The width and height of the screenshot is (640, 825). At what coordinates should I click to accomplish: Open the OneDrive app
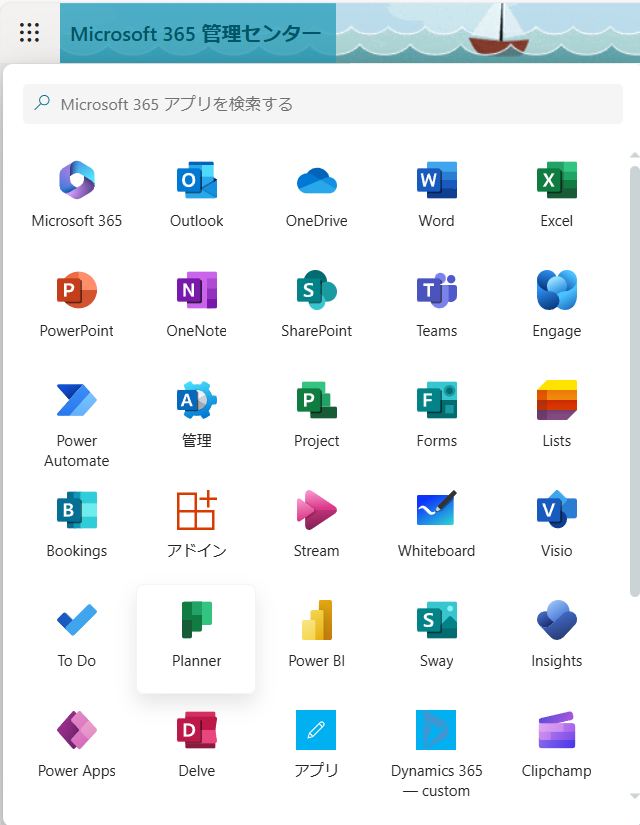pos(316,195)
